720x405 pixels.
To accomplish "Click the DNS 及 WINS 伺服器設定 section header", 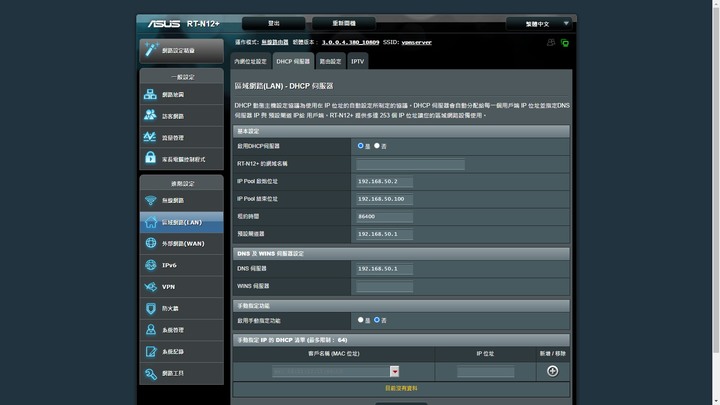I will [x=401, y=253].
